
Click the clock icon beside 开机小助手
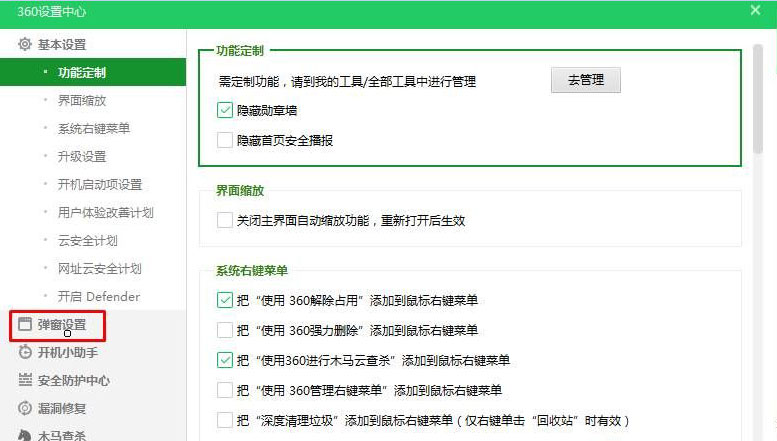coord(25,352)
